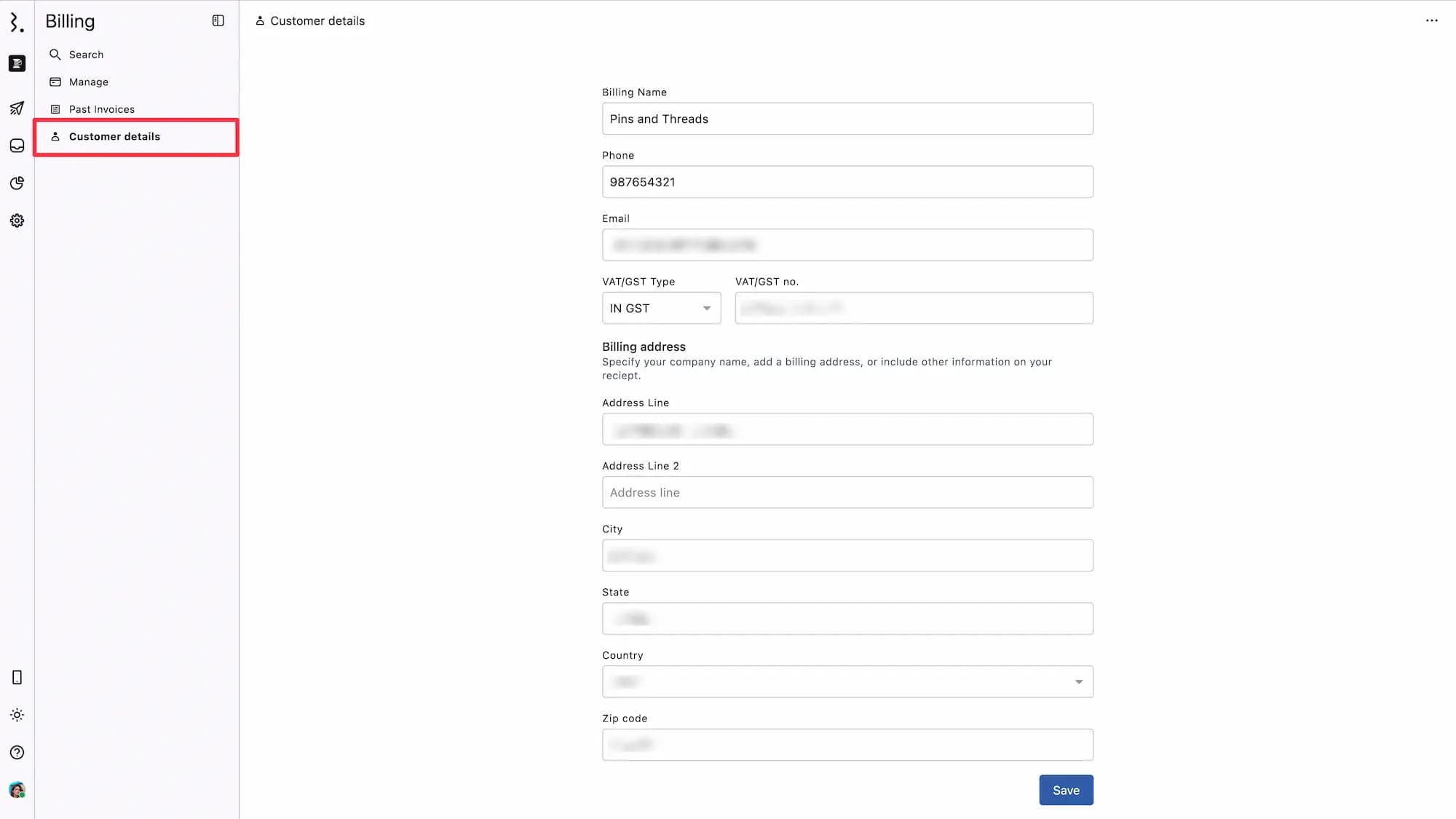The height and width of the screenshot is (819, 1456).
Task: Open Past Invoices page
Action: click(101, 109)
